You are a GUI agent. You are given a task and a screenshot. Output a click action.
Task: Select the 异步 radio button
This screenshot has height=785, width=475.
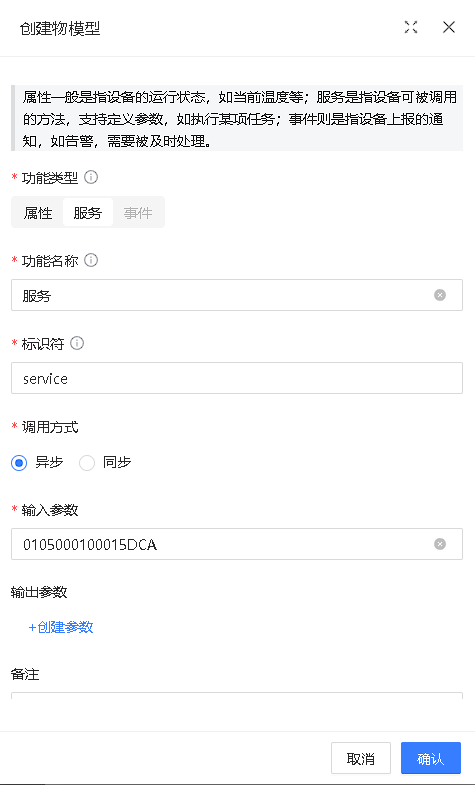click(x=19, y=463)
